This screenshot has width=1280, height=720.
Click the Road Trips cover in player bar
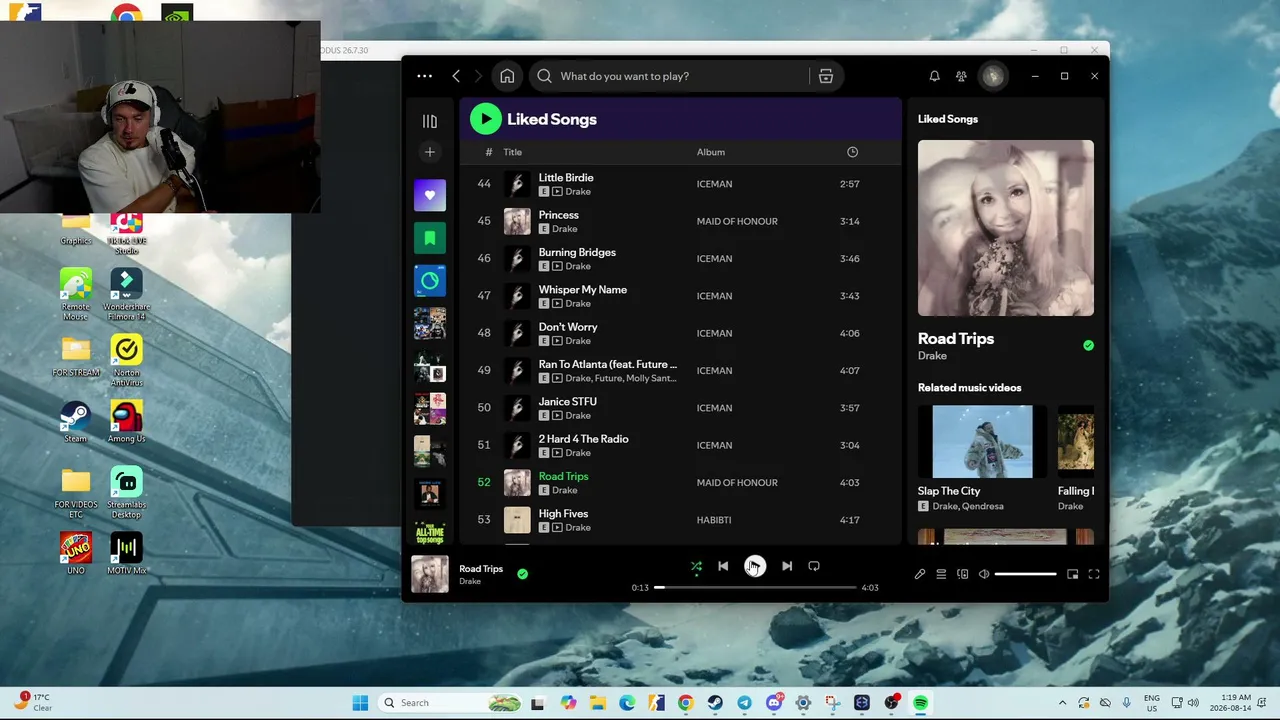[x=430, y=574]
